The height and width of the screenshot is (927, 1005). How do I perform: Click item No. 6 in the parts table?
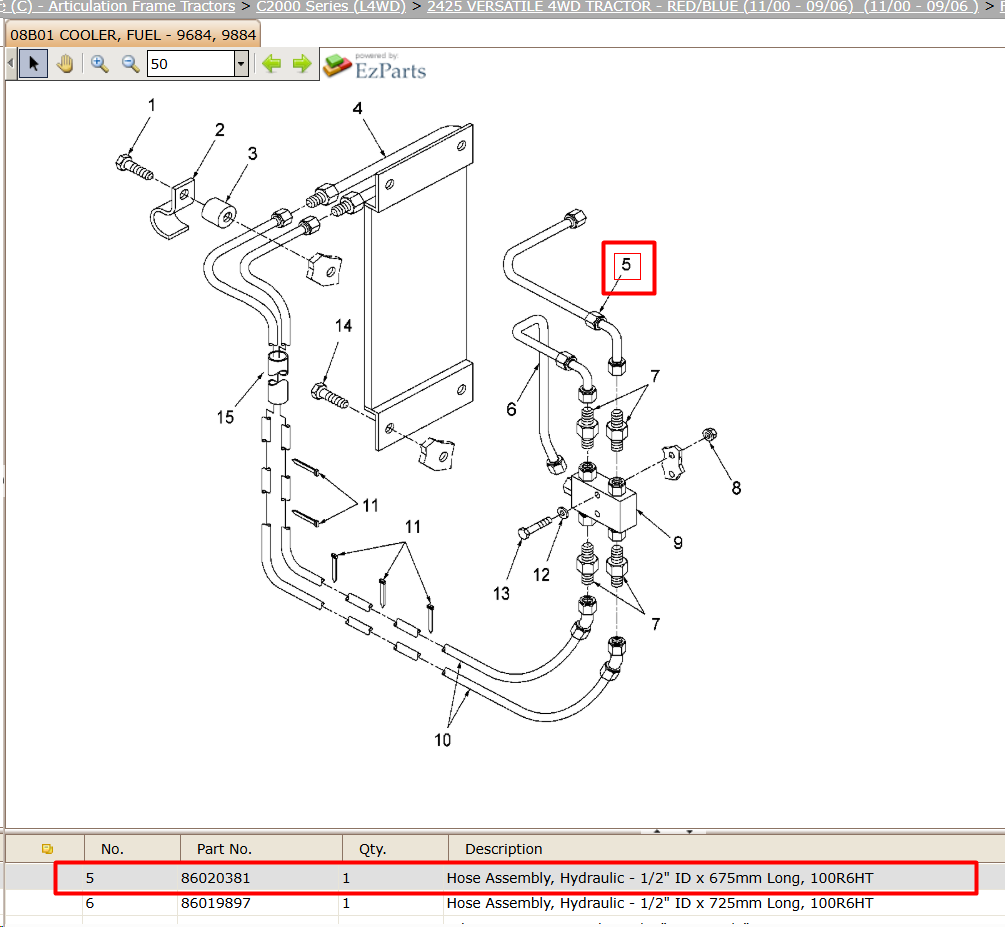(90, 903)
